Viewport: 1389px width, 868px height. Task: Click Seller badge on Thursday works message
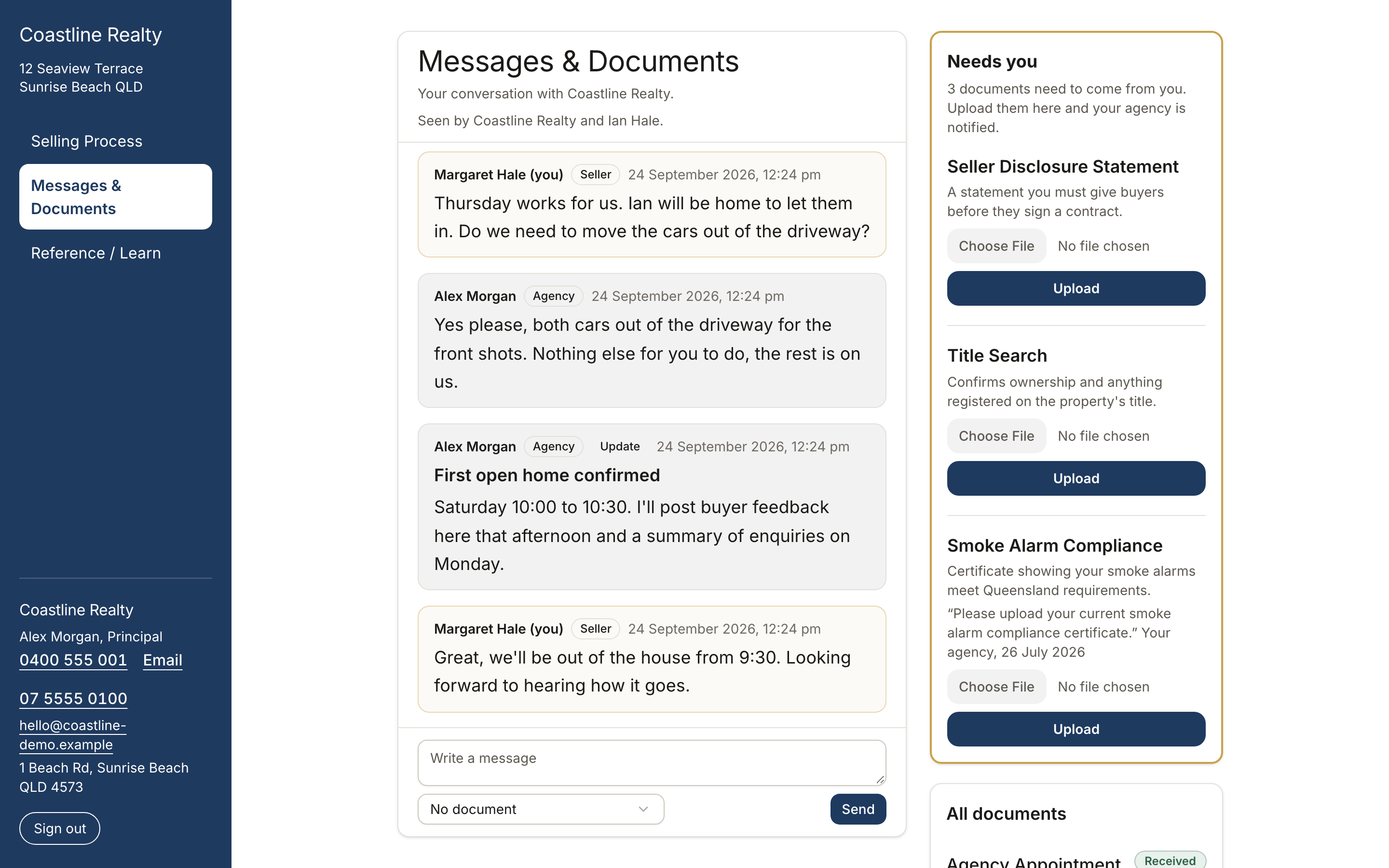click(x=595, y=174)
